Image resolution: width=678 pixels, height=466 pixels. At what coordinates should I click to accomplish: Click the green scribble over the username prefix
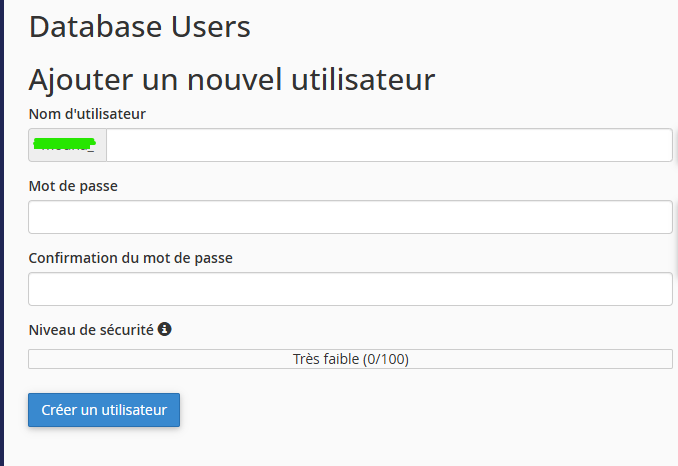(64, 143)
